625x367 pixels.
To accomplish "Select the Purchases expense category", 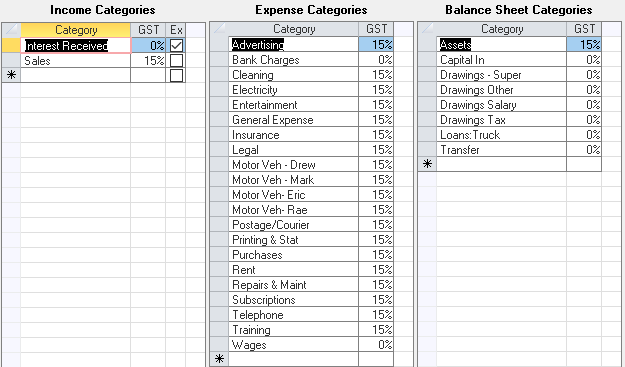I will (x=294, y=255).
